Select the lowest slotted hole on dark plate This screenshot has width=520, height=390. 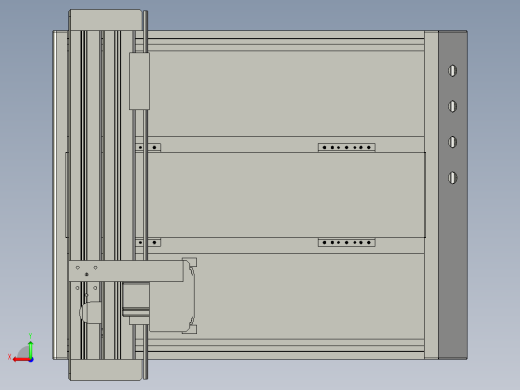point(452,178)
